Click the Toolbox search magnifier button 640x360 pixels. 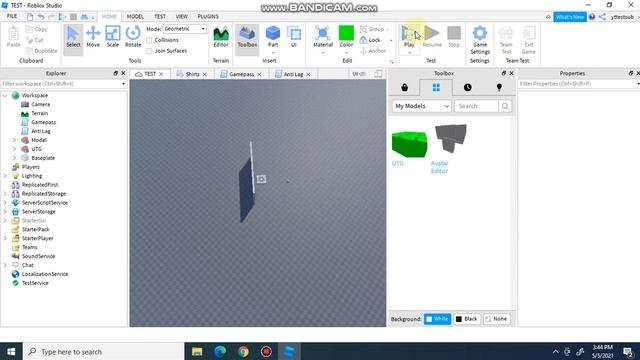pyautogui.click(x=505, y=106)
